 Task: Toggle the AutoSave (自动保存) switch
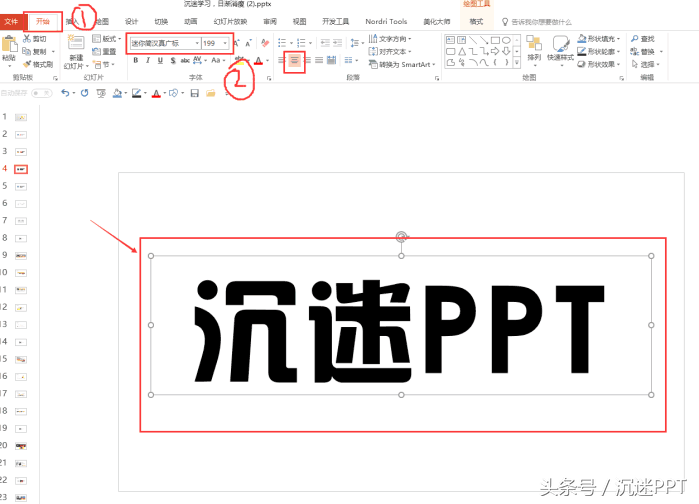(x=41, y=93)
